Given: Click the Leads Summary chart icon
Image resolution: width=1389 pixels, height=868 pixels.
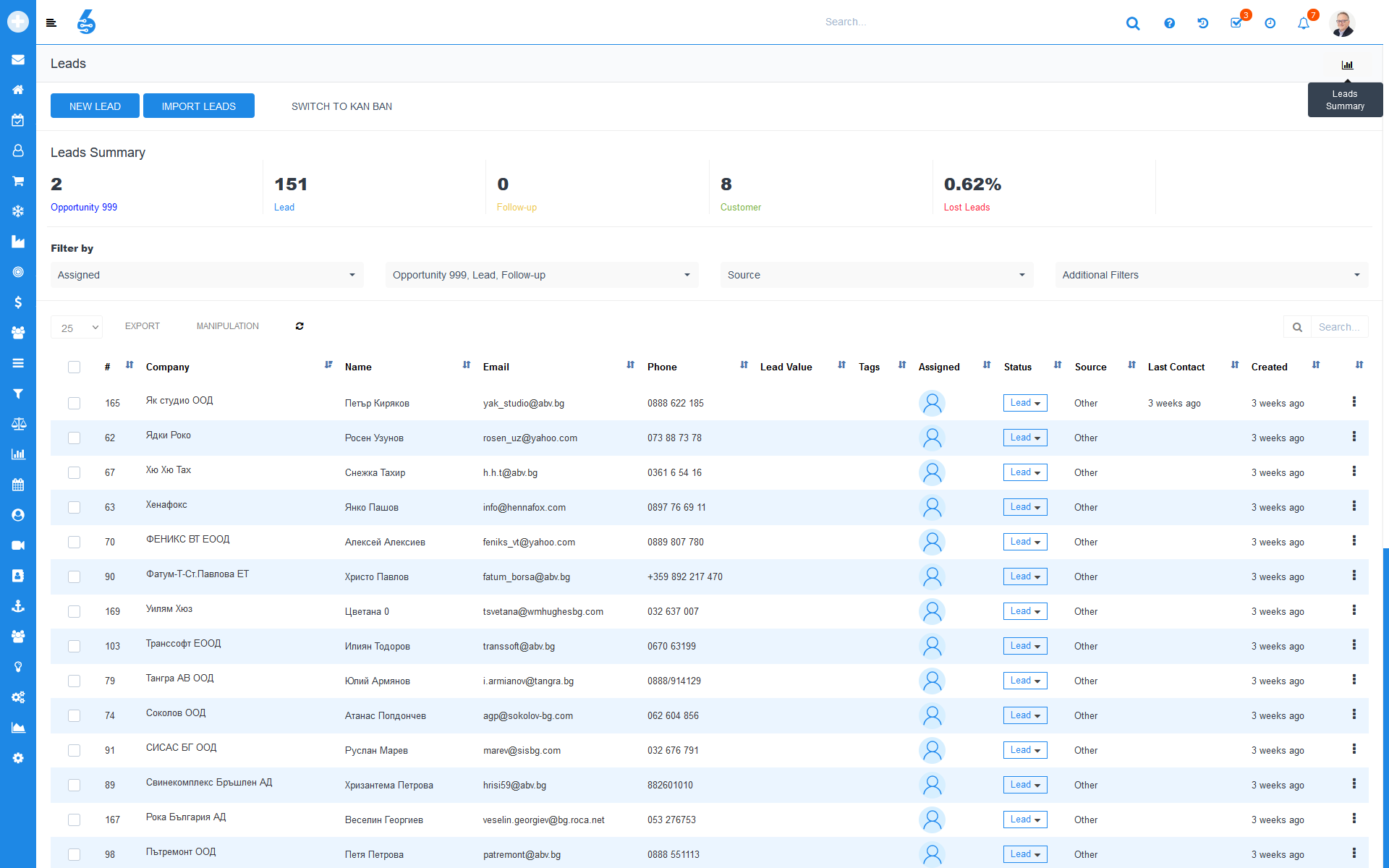Looking at the screenshot, I should [x=1346, y=65].
